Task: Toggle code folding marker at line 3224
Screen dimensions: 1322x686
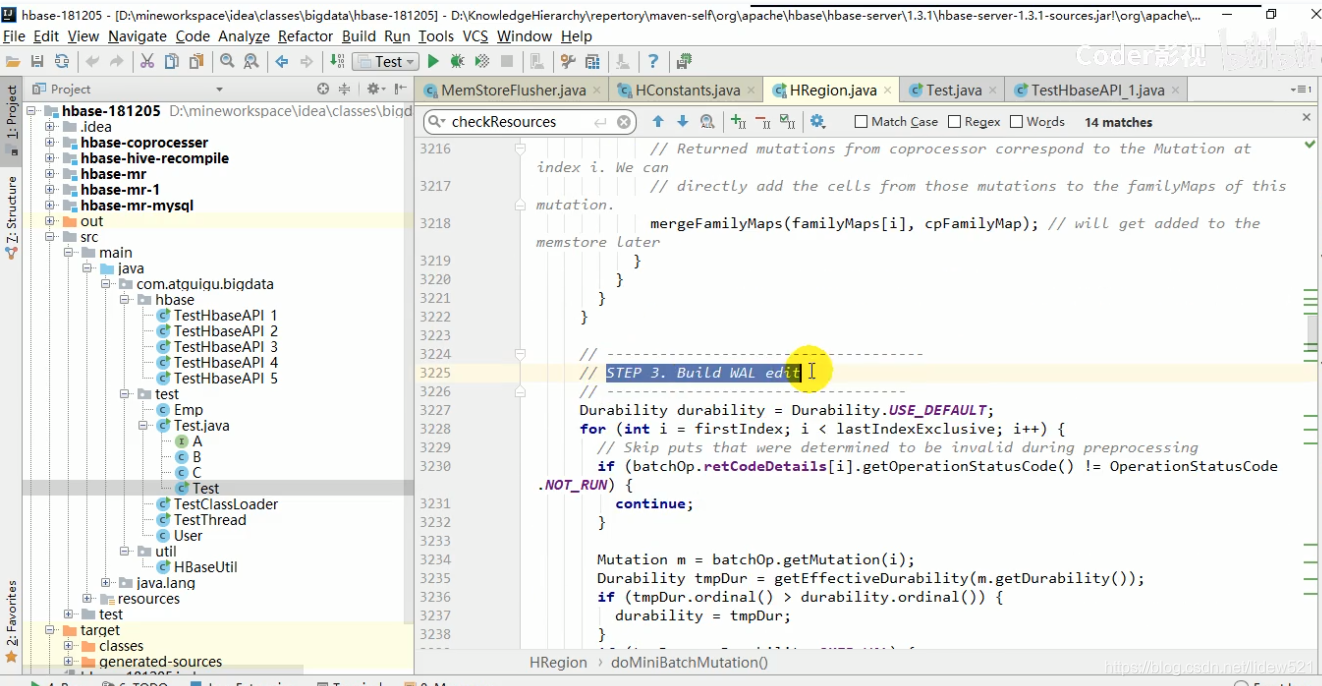Action: pos(520,354)
